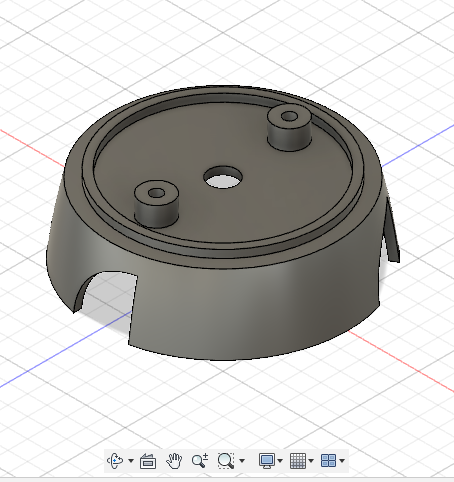The height and width of the screenshot is (482, 454).
Task: Click the Look At tool
Action: click(x=148, y=461)
